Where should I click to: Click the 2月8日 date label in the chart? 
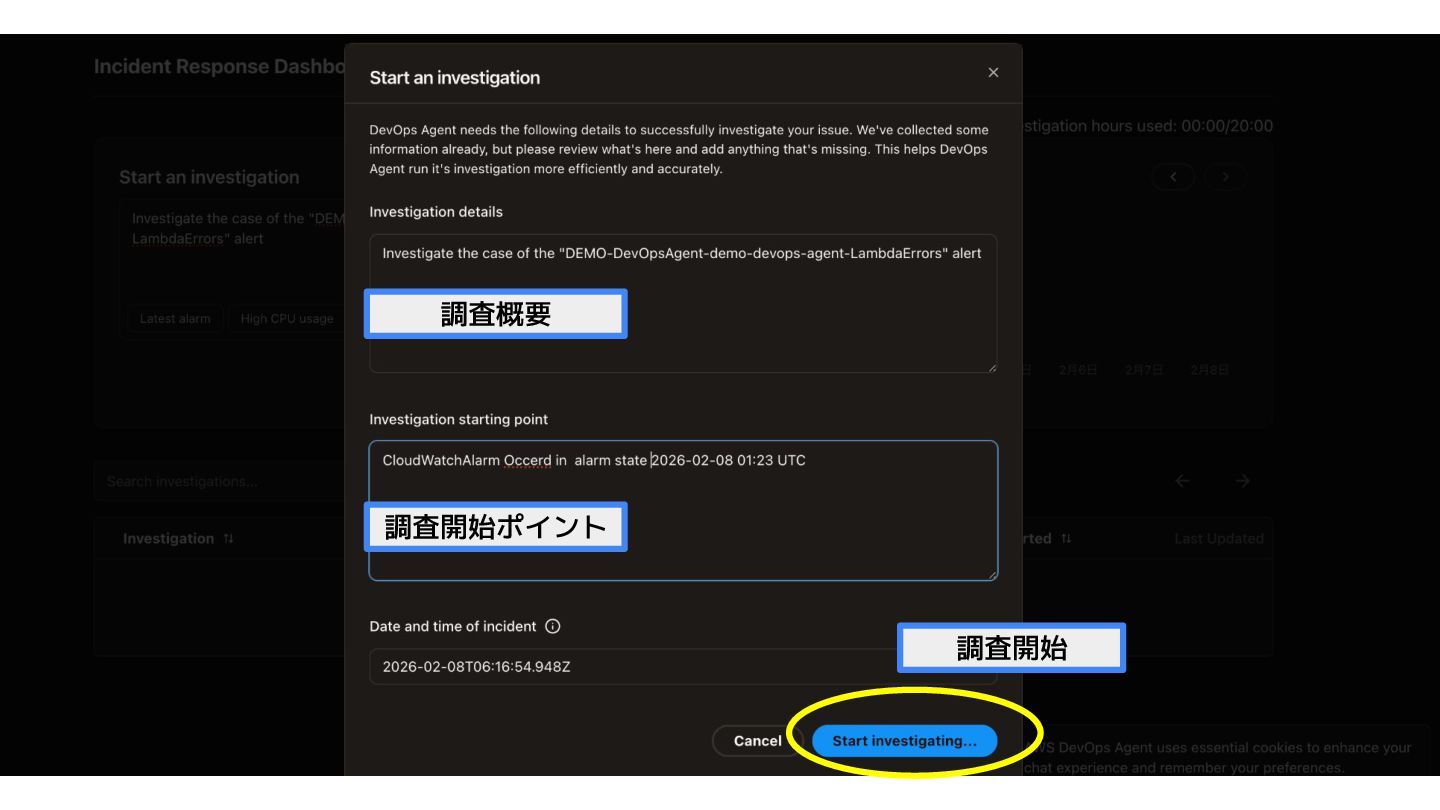[x=1209, y=370]
